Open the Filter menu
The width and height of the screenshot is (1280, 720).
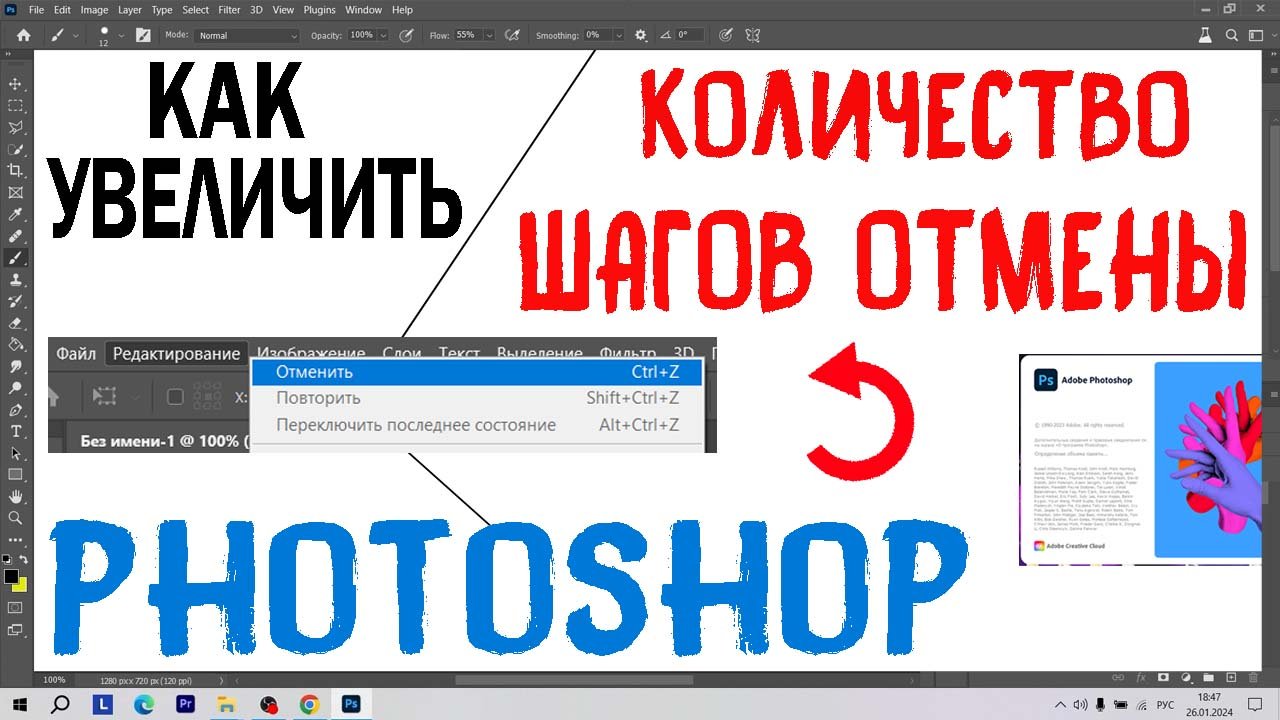coord(229,9)
